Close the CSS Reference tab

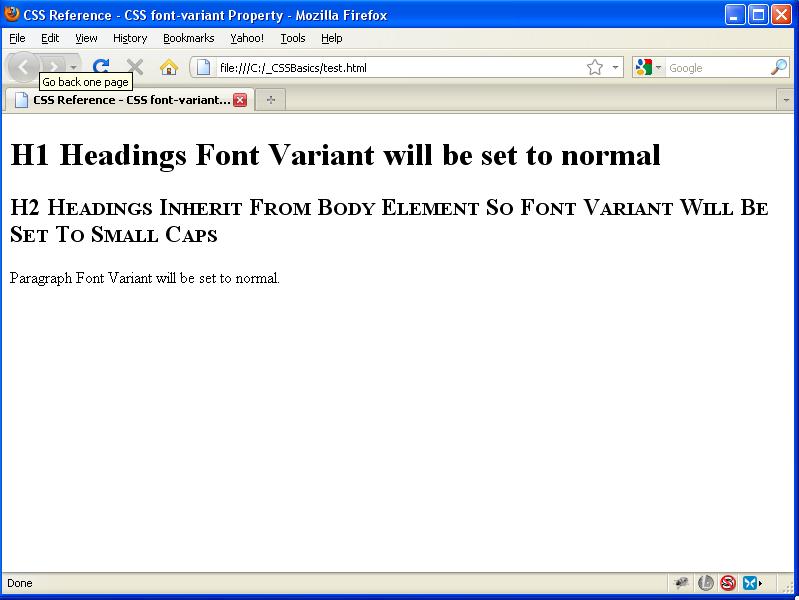click(x=240, y=100)
